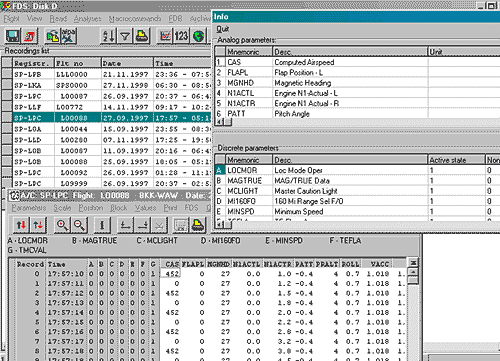Click the colored documents icon in main toolbar
500x361 pixels.
point(52,36)
